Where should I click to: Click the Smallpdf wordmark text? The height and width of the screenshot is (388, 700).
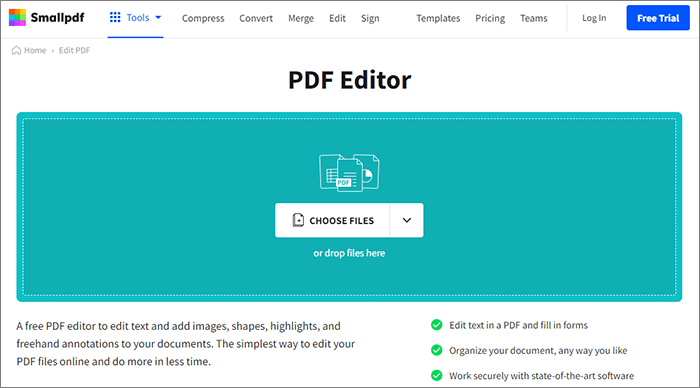coord(58,17)
